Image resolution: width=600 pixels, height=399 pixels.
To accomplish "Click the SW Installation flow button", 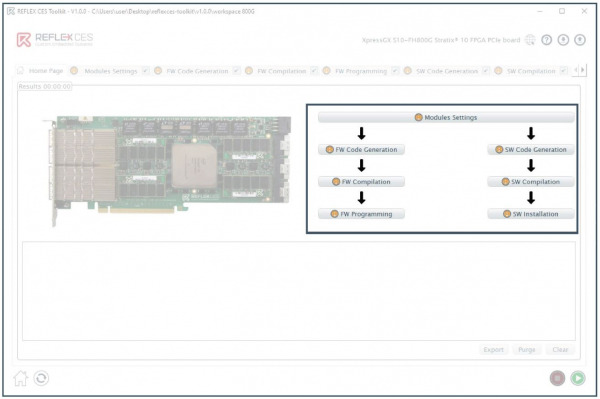I will 531,214.
